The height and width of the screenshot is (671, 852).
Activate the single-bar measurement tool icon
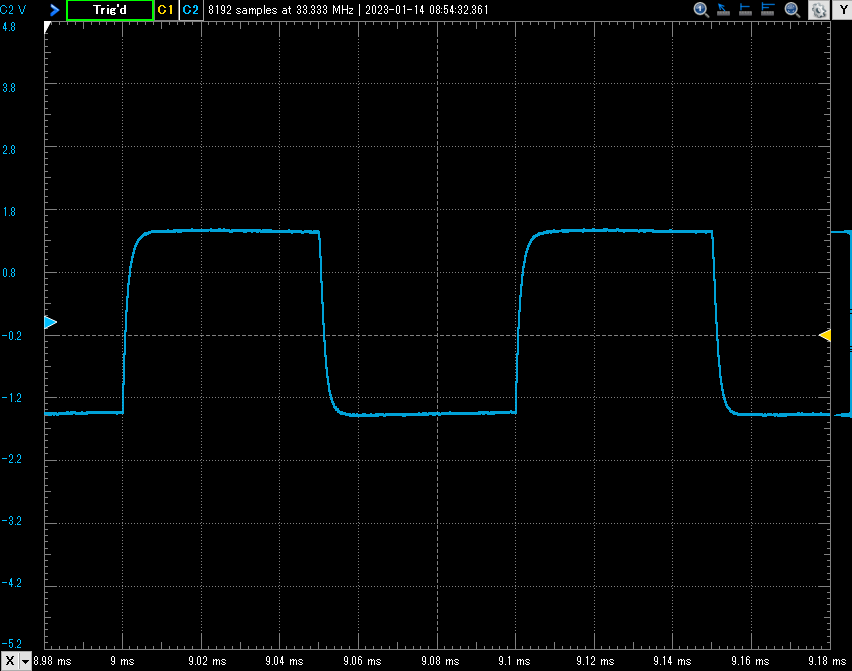pos(746,10)
